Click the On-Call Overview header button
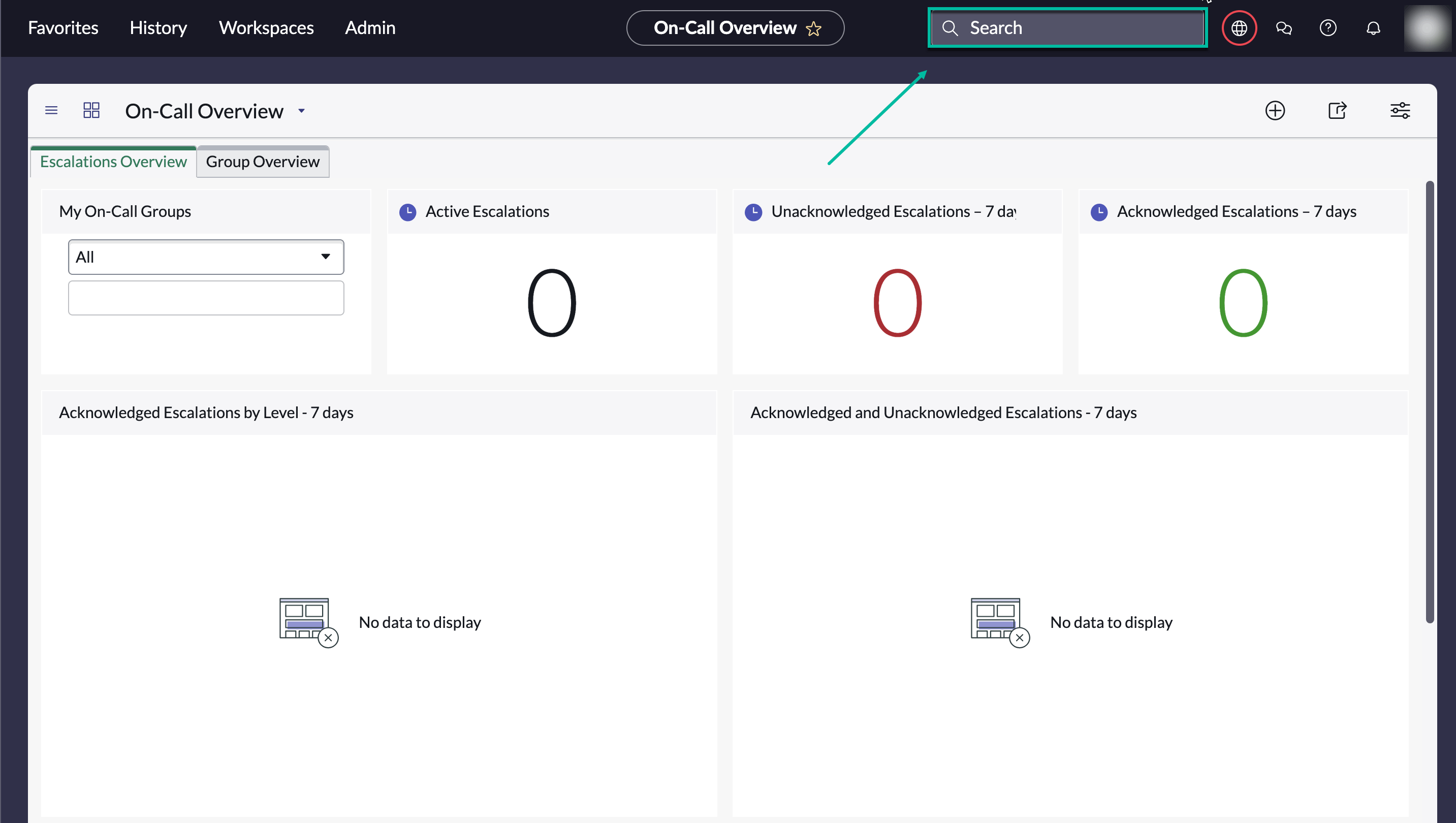This screenshot has width=1456, height=823. [x=724, y=28]
